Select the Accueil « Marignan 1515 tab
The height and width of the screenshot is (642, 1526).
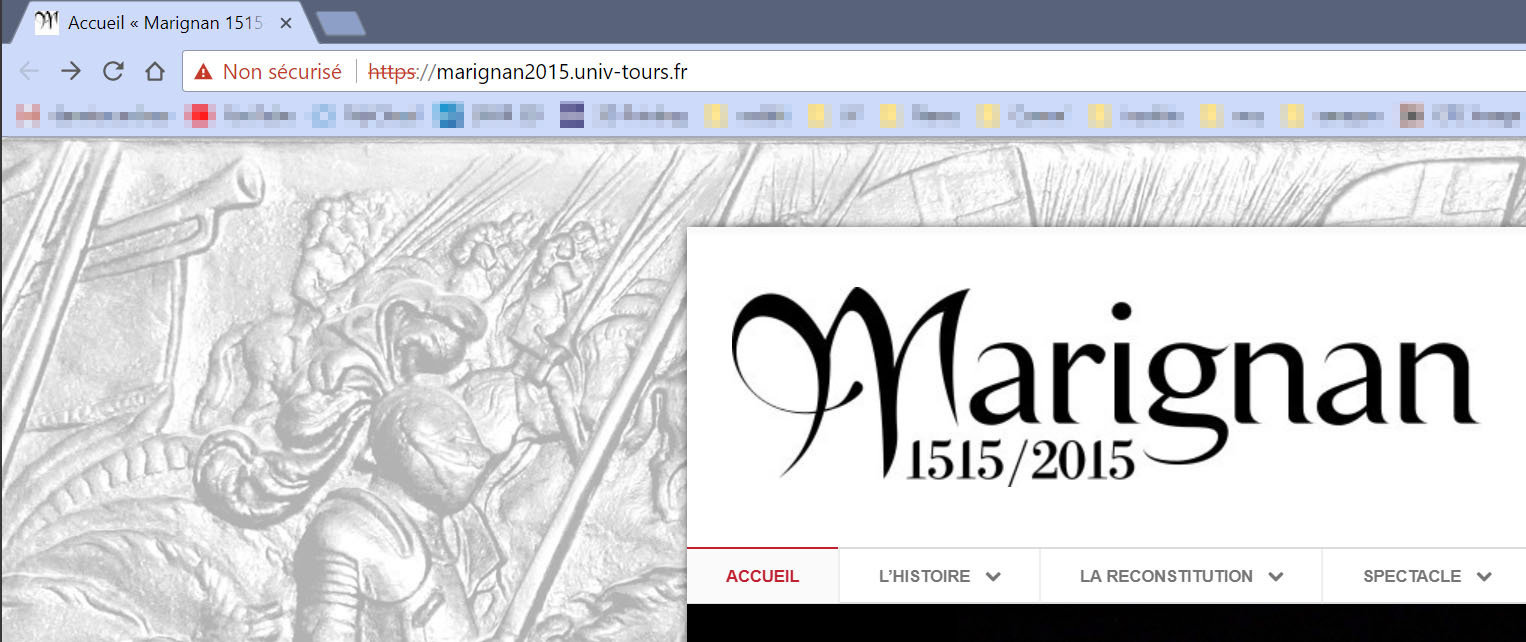165,23
